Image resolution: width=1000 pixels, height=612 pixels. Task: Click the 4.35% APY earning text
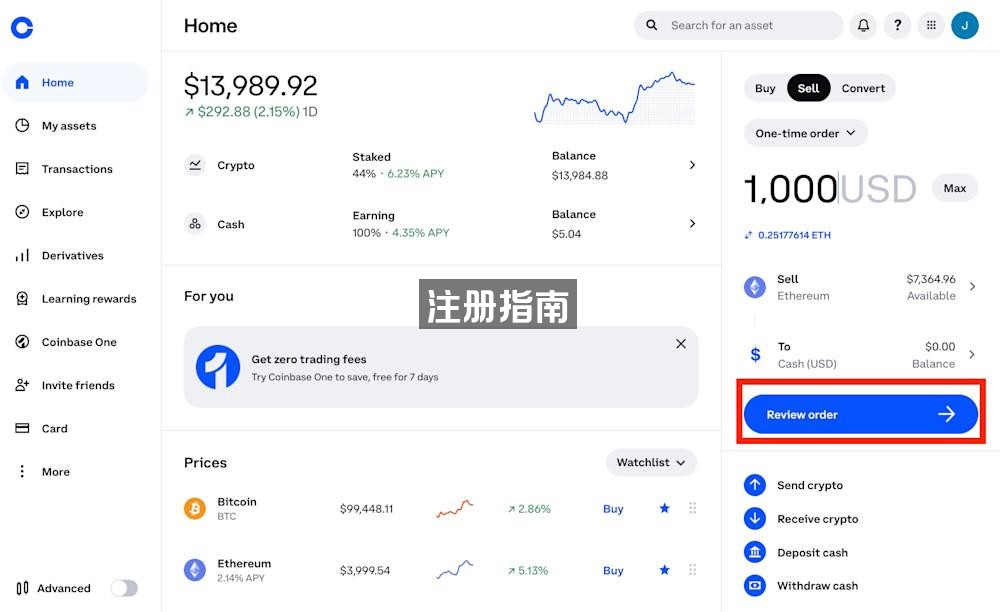click(x=420, y=233)
